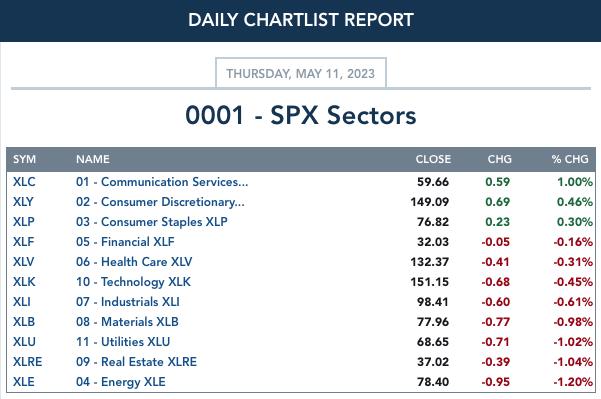Open 01 - Communication Services chart
Viewport: 601px width, 399px height.
pos(162,182)
